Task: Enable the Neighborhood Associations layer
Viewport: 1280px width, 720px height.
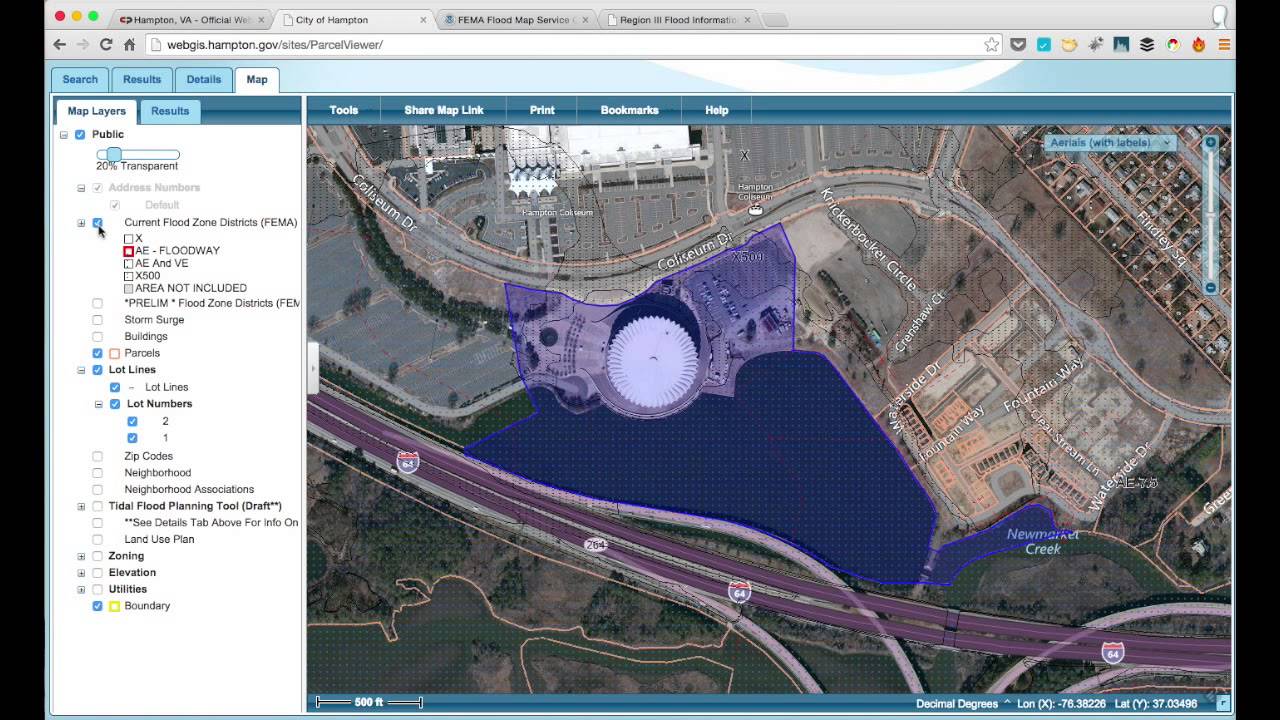Action: [x=97, y=489]
